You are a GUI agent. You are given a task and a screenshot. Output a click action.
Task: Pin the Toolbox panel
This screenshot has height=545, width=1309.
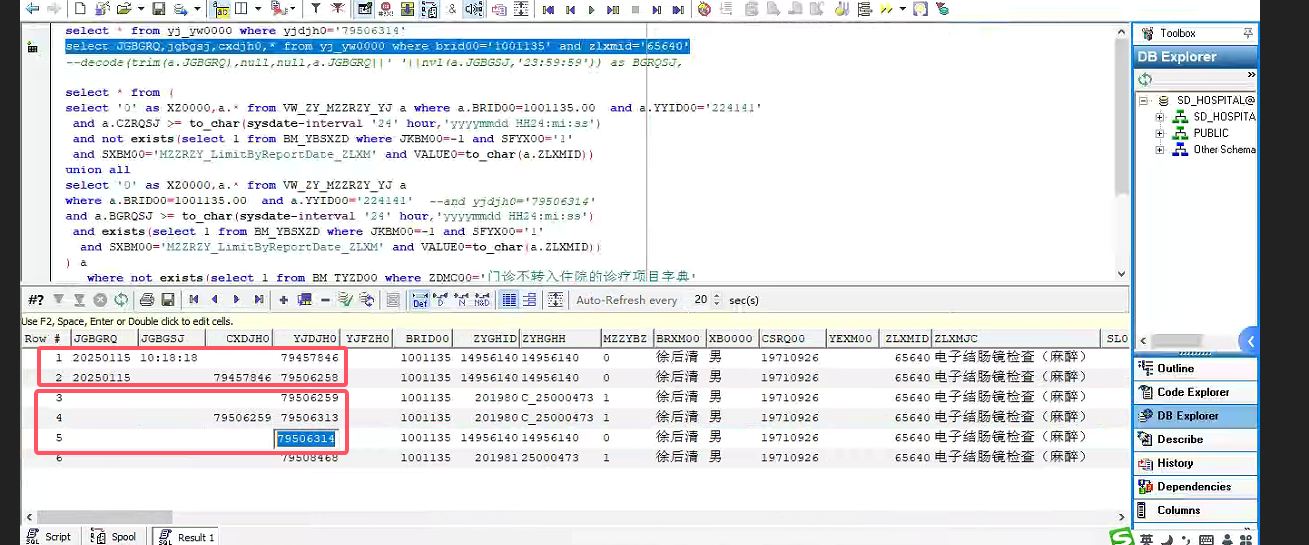[x=1247, y=33]
